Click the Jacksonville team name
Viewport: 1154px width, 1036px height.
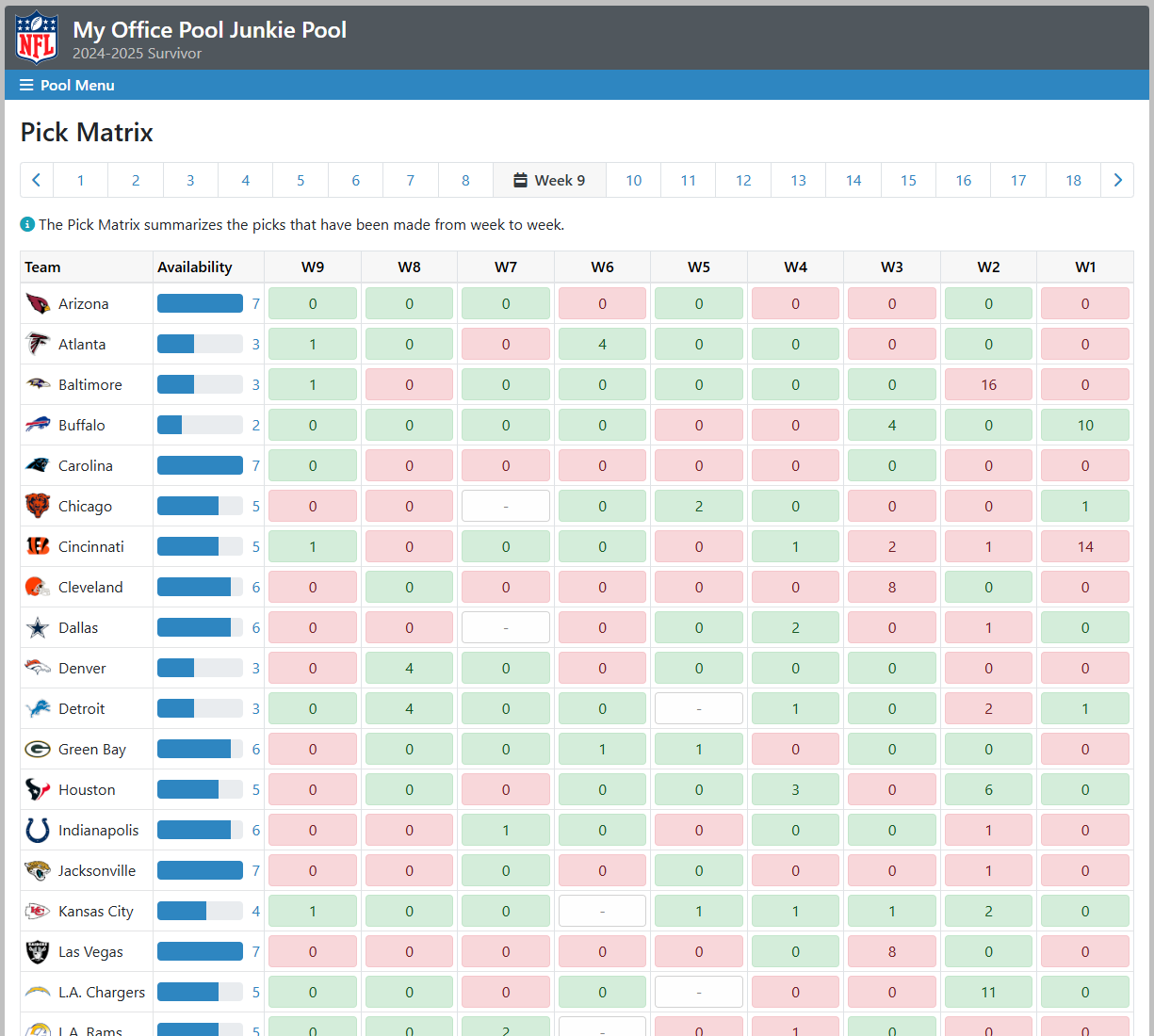tap(97, 871)
